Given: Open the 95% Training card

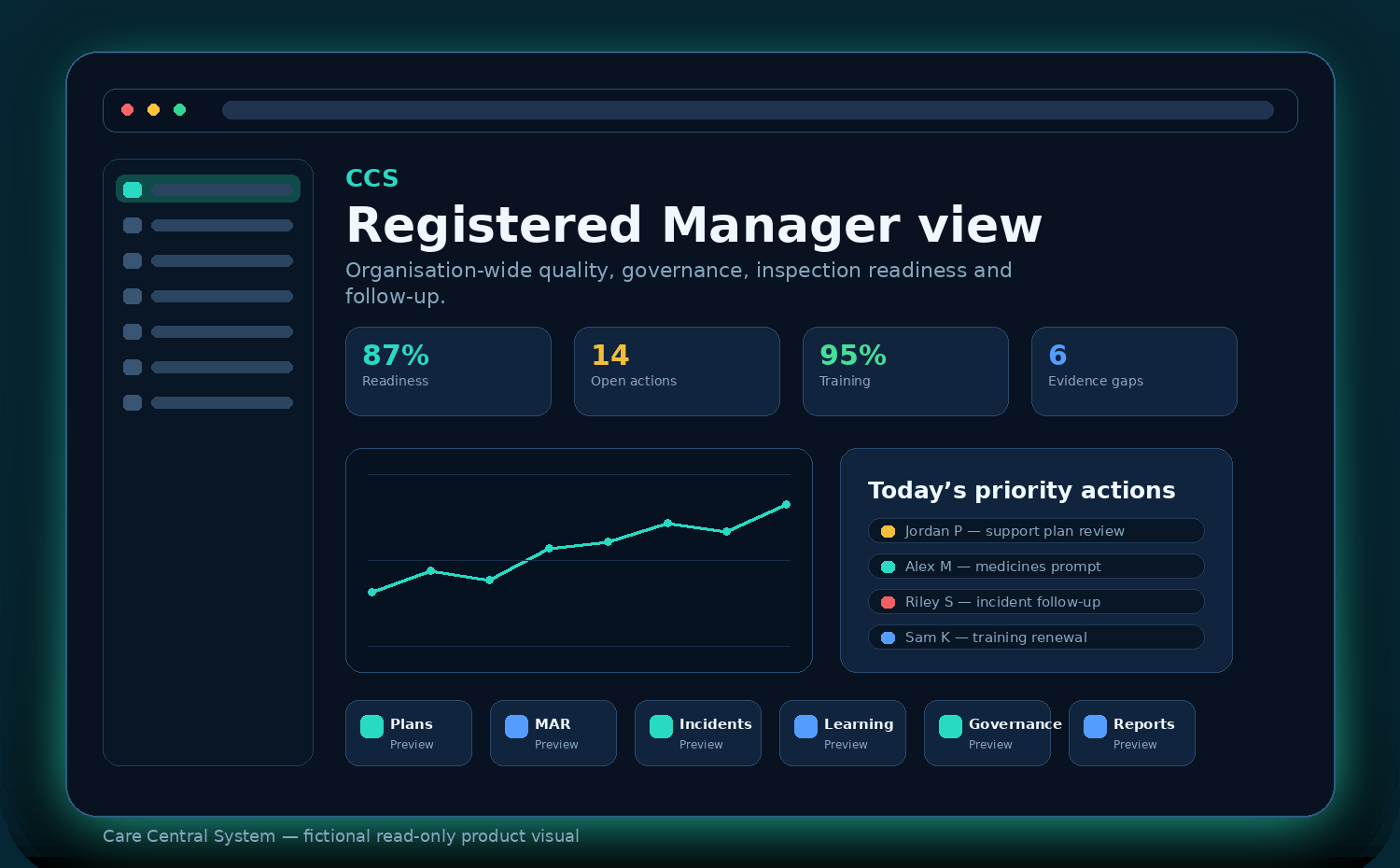Looking at the screenshot, I should tap(905, 371).
